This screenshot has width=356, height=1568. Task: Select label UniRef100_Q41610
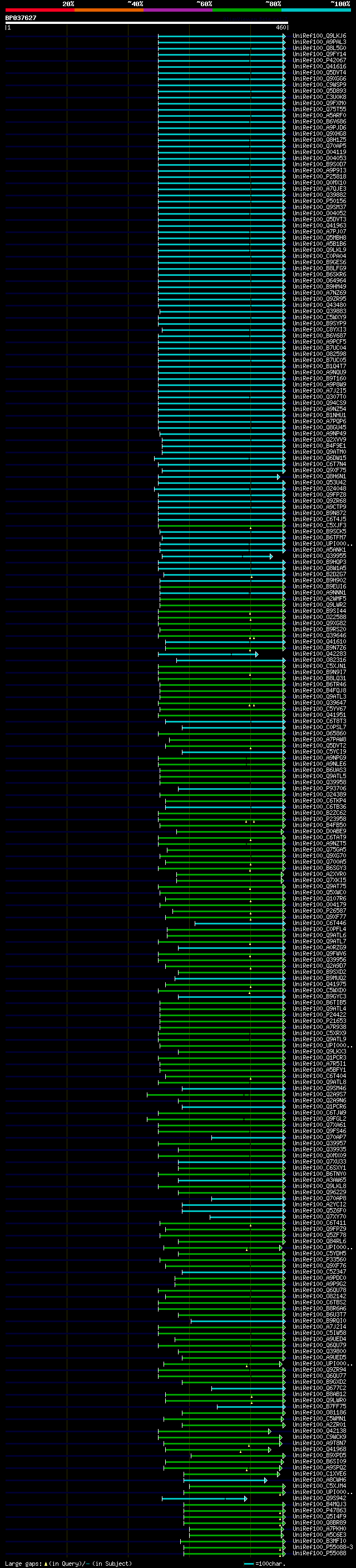(319, 641)
